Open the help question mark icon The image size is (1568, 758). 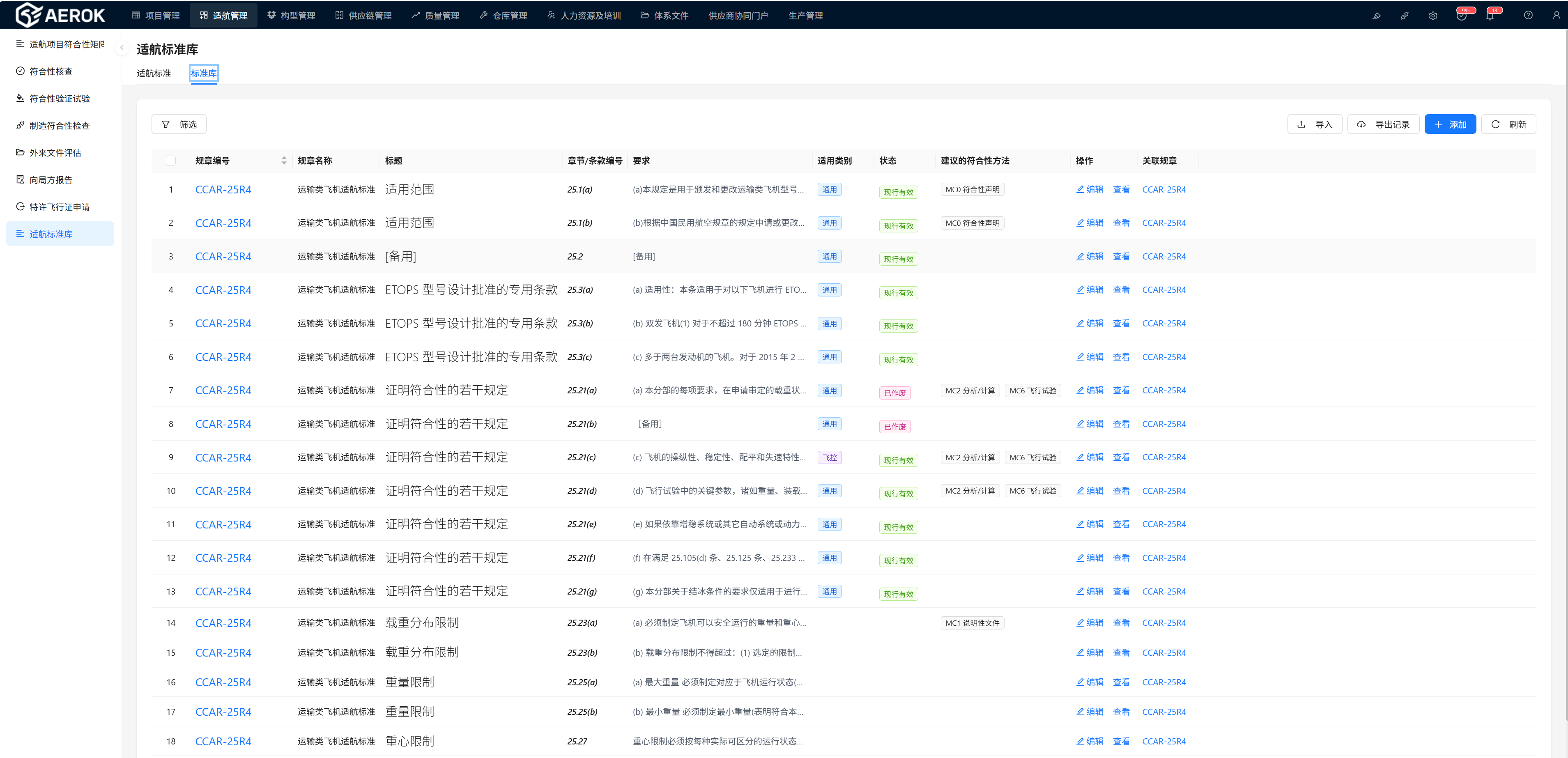(x=1528, y=16)
